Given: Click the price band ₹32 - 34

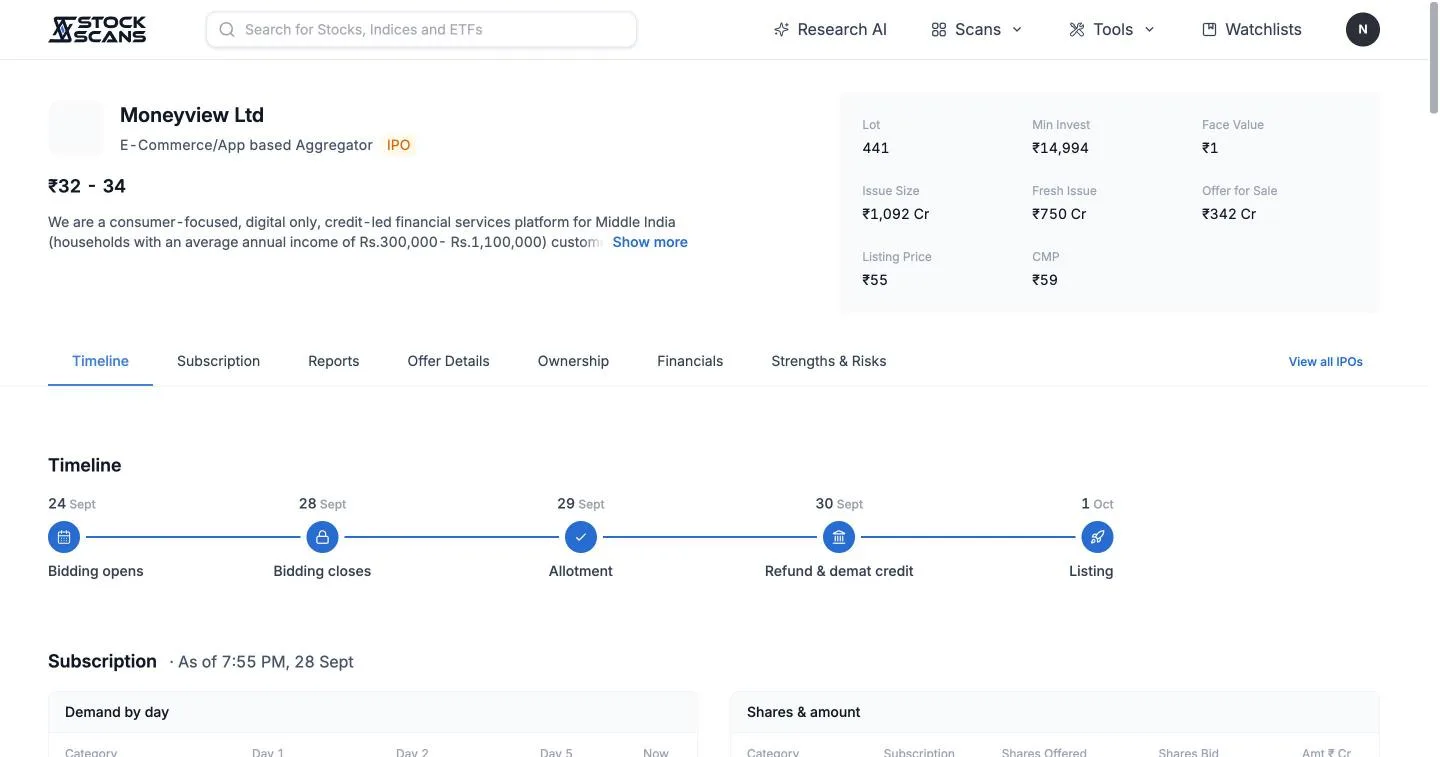Looking at the screenshot, I should pyautogui.click(x=87, y=186).
